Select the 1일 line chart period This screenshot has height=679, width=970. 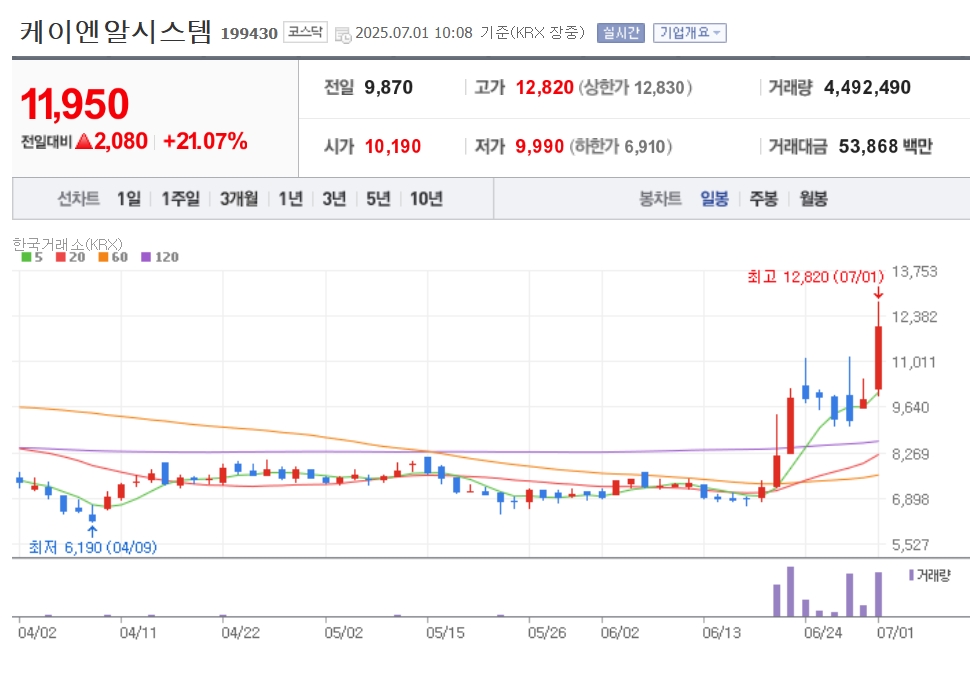[x=129, y=199]
